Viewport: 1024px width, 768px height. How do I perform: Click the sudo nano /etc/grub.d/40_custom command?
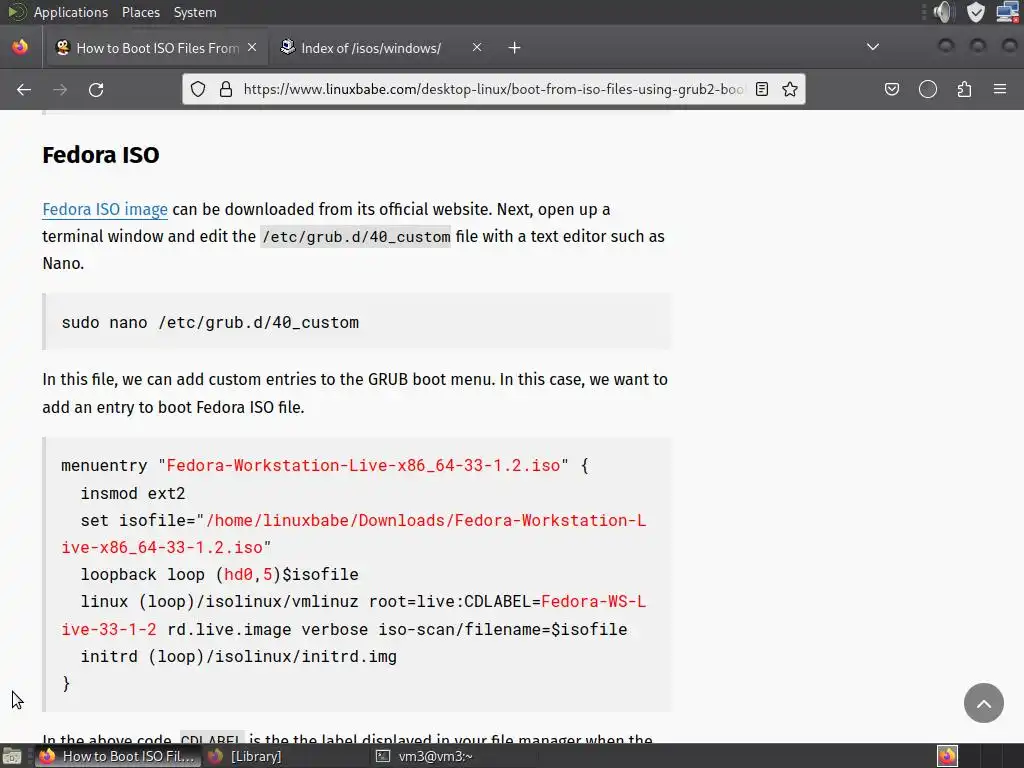click(x=210, y=323)
